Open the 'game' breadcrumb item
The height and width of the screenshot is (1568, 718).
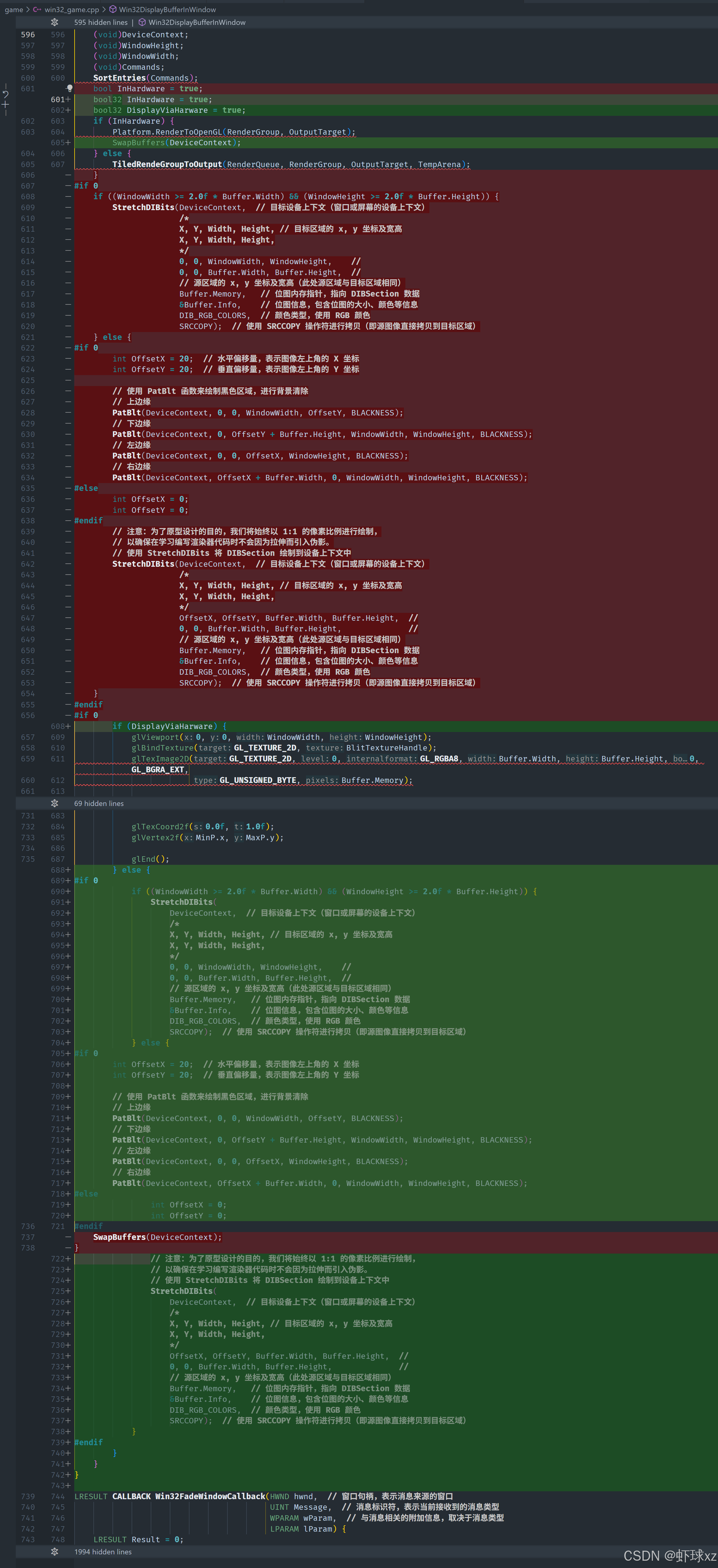click(13, 9)
